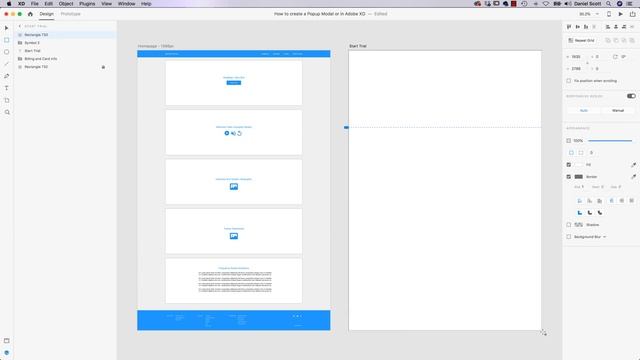Select the Start Trial text layer
This screenshot has height=360, width=640.
click(65, 51)
